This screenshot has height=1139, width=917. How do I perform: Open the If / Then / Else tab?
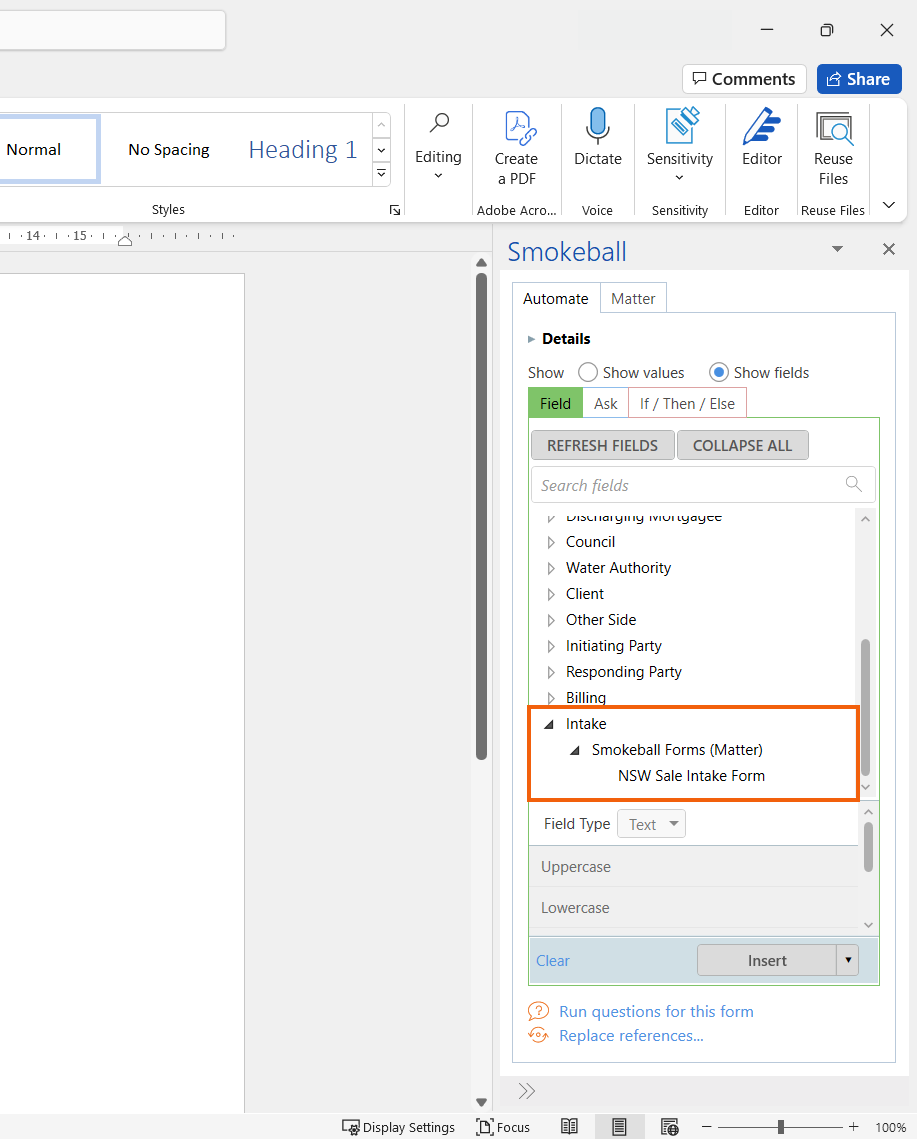tap(687, 404)
